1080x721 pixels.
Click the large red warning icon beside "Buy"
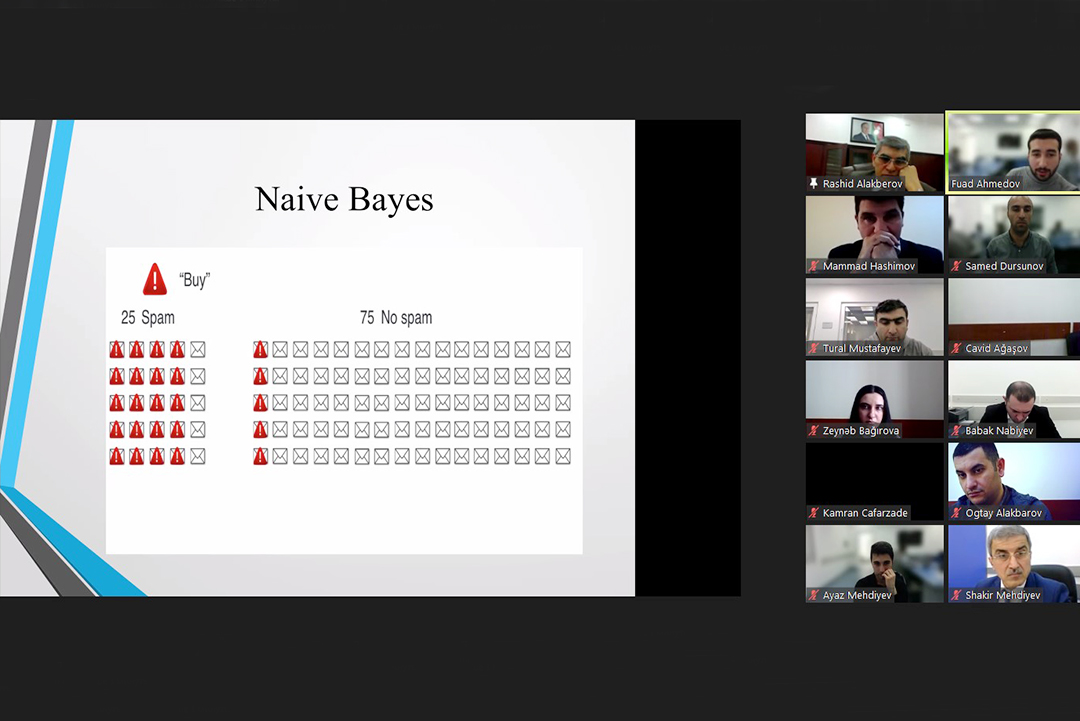coord(155,279)
